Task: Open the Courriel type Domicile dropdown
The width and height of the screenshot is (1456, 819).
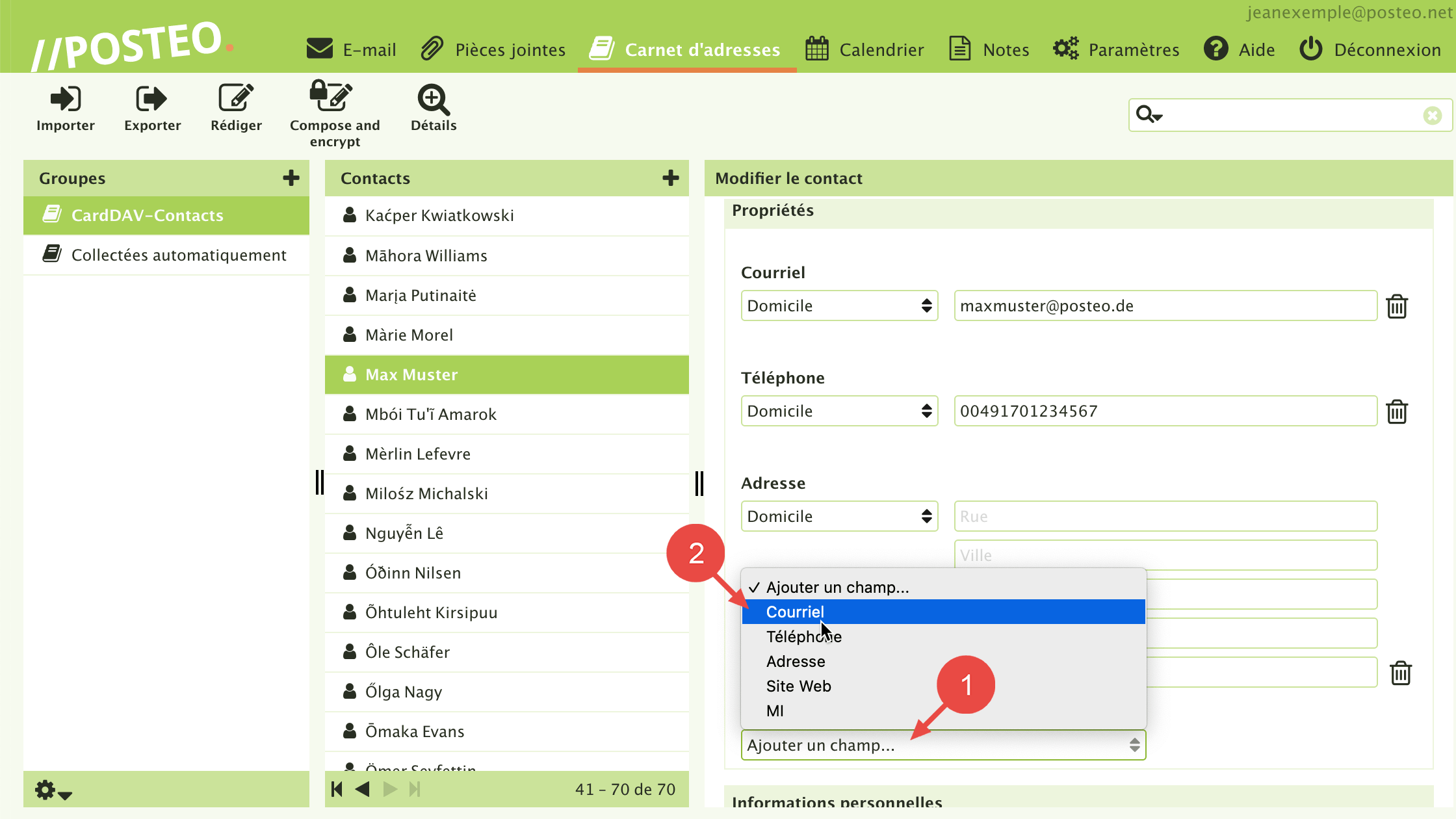Action: click(838, 305)
